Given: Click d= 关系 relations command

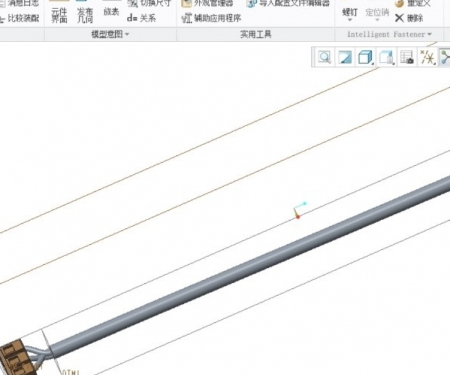Looking at the screenshot, I should pos(141,18).
